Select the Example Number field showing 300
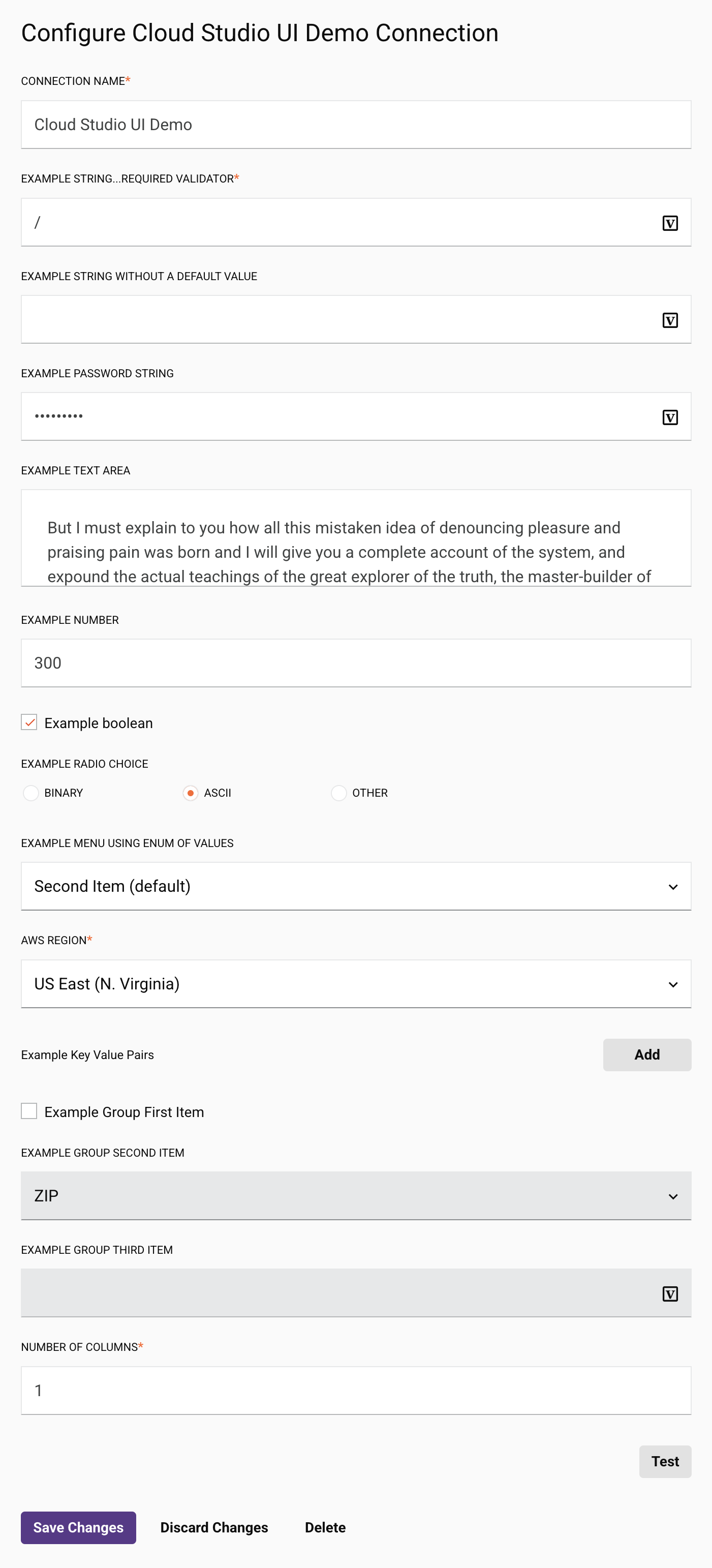 pyautogui.click(x=356, y=662)
